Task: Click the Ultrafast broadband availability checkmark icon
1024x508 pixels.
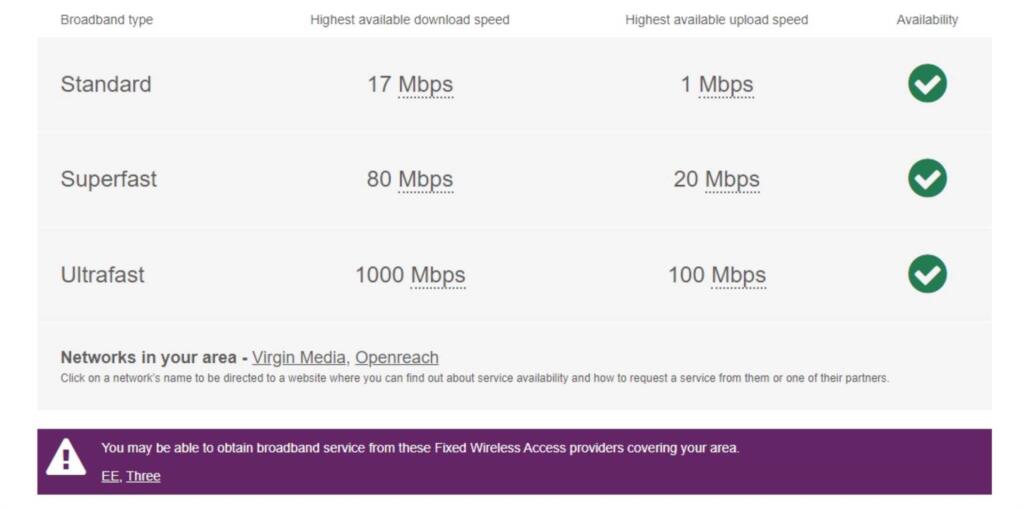Action: click(927, 274)
